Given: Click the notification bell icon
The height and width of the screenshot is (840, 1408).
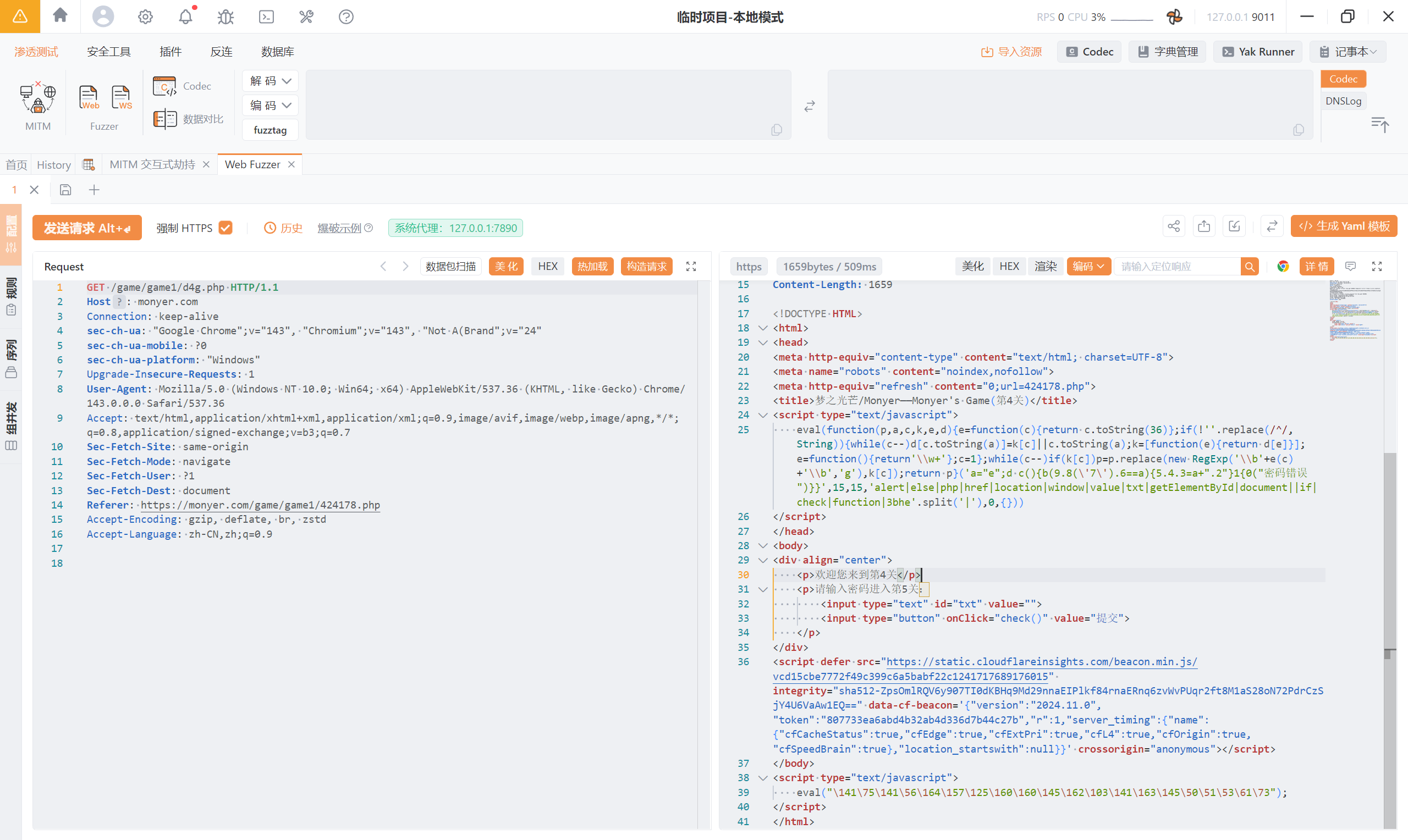Looking at the screenshot, I should click(186, 16).
